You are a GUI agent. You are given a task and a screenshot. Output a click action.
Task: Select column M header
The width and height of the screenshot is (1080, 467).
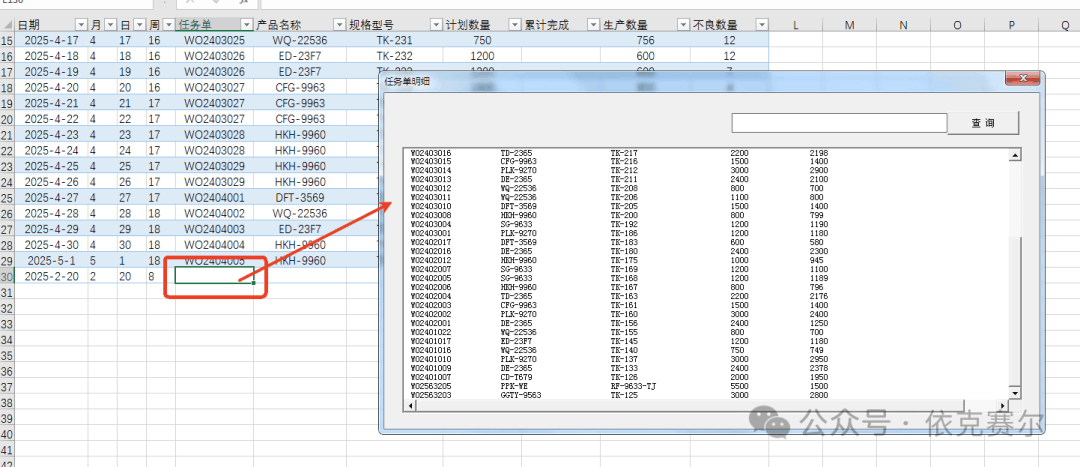[848, 24]
